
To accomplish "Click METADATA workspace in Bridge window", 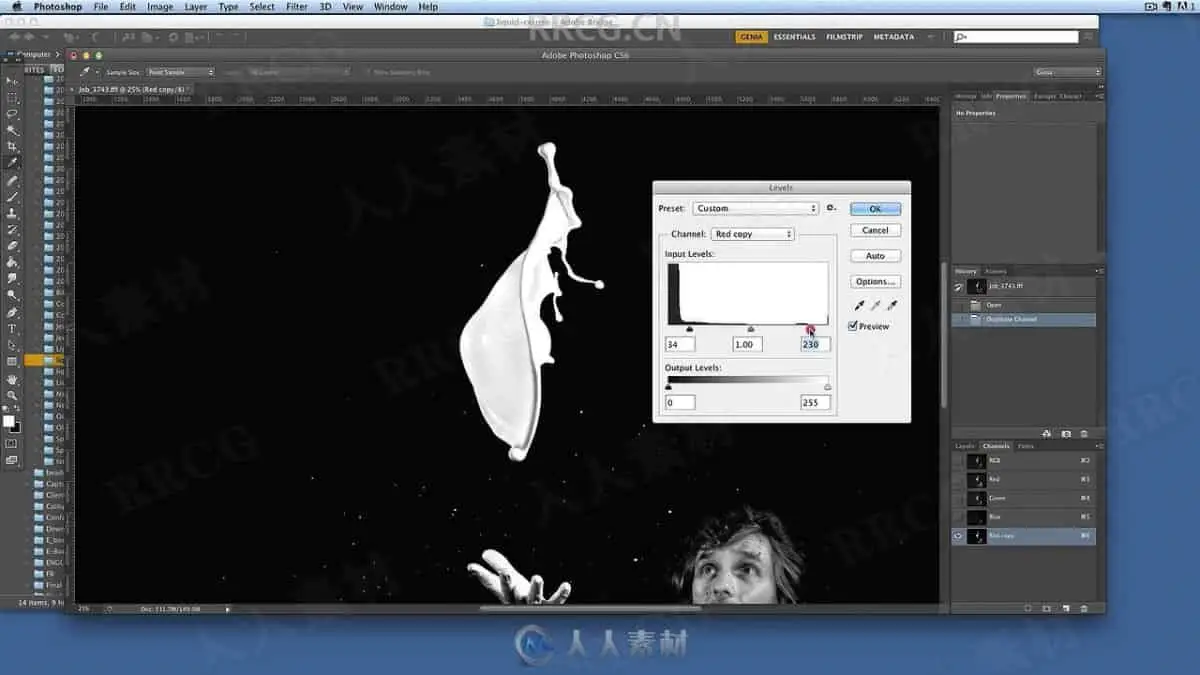I will click(x=893, y=37).
